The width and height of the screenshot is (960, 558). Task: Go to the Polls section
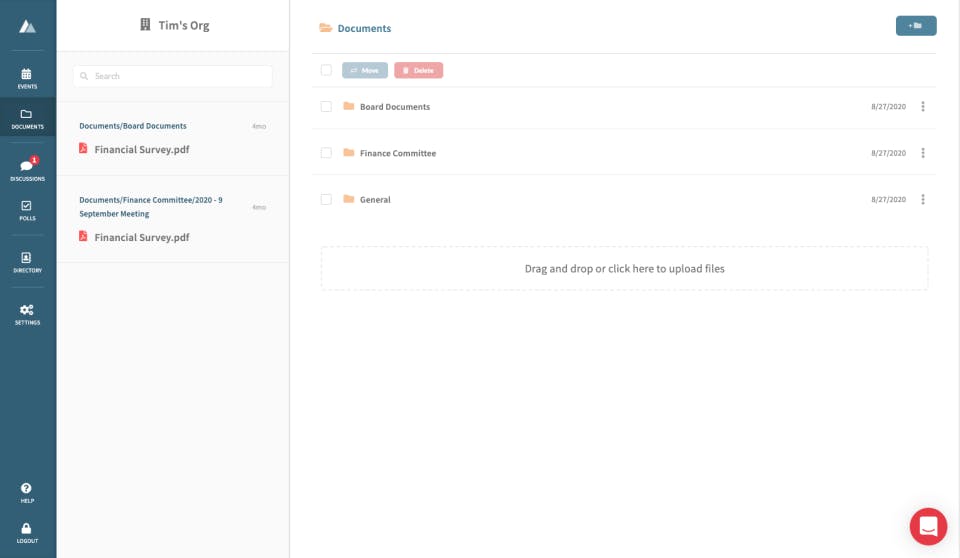point(27,206)
